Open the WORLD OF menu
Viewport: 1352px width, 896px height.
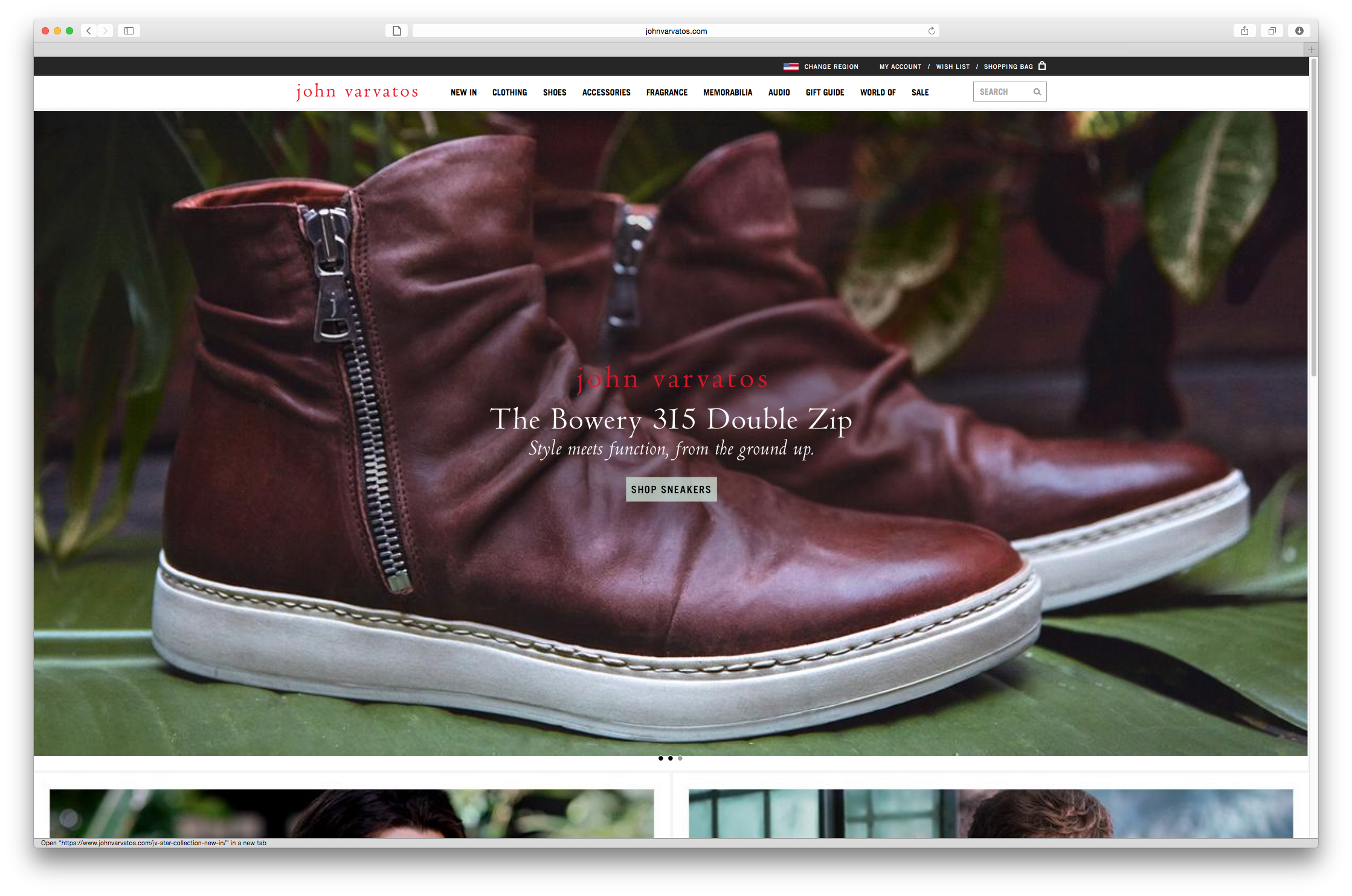click(x=878, y=92)
